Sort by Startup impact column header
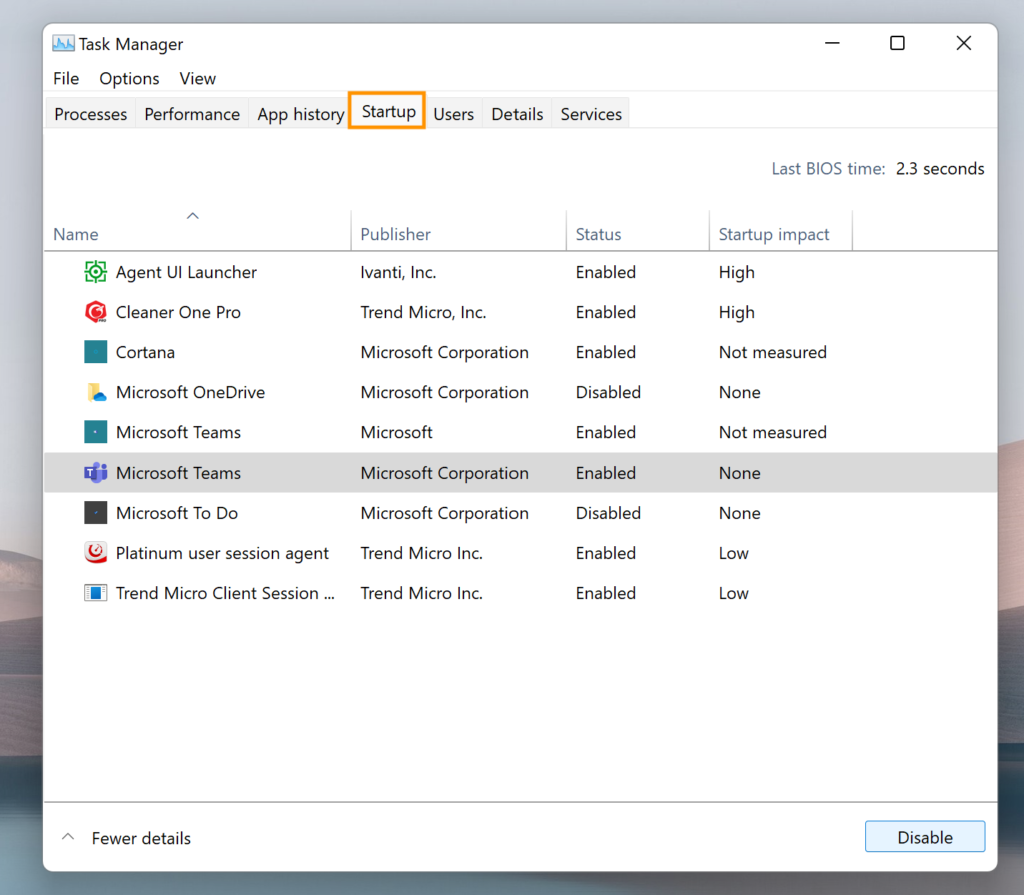 tap(774, 234)
